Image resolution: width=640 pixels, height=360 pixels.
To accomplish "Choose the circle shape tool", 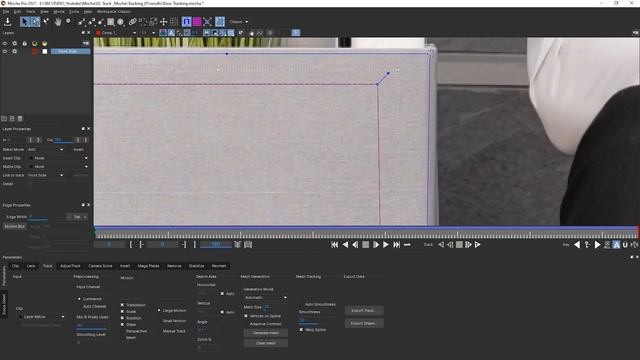I will pos(121,22).
